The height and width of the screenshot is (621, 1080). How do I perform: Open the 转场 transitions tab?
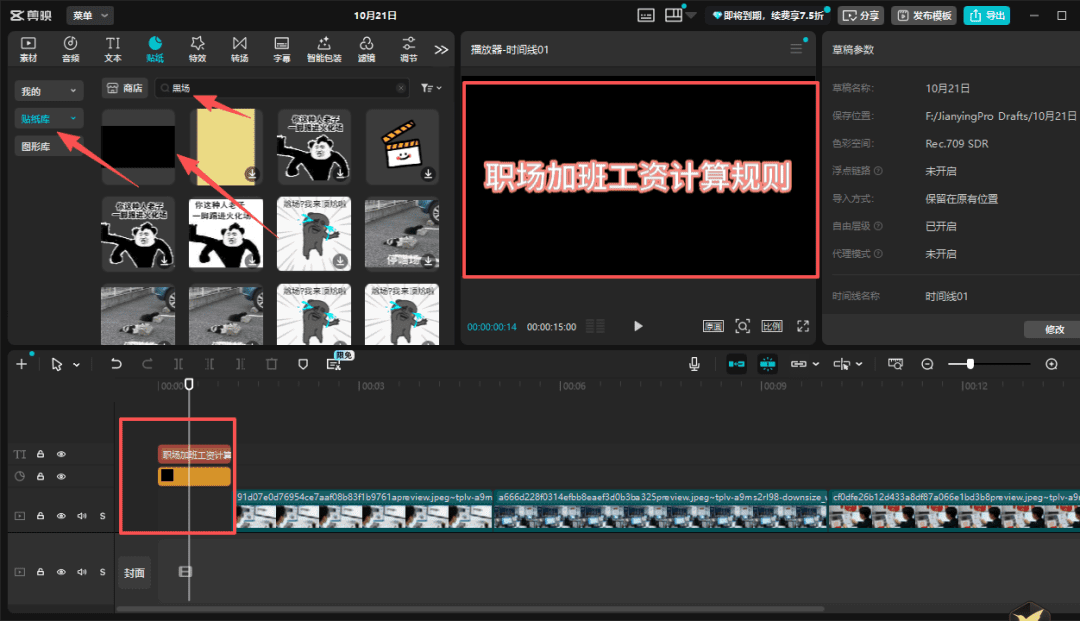(x=239, y=48)
